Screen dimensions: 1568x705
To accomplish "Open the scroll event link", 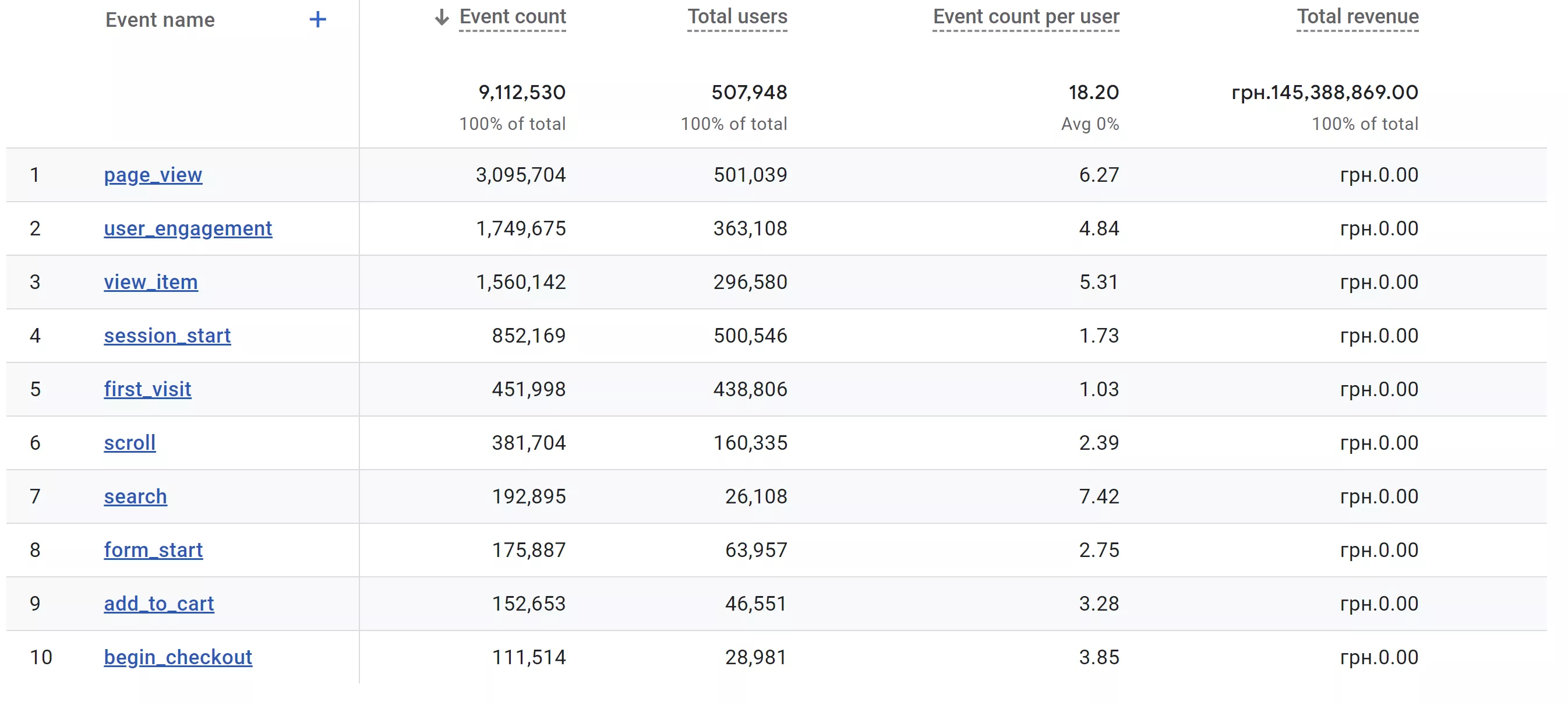I will pos(130,443).
